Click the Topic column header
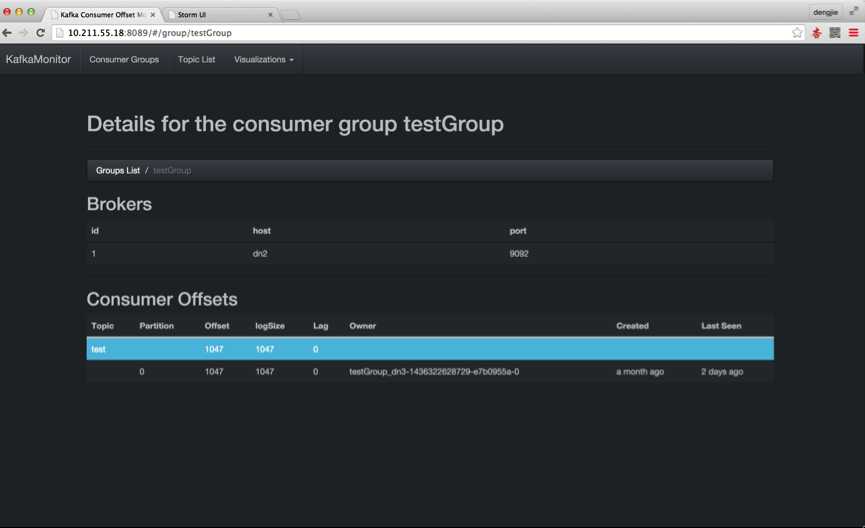 point(103,326)
